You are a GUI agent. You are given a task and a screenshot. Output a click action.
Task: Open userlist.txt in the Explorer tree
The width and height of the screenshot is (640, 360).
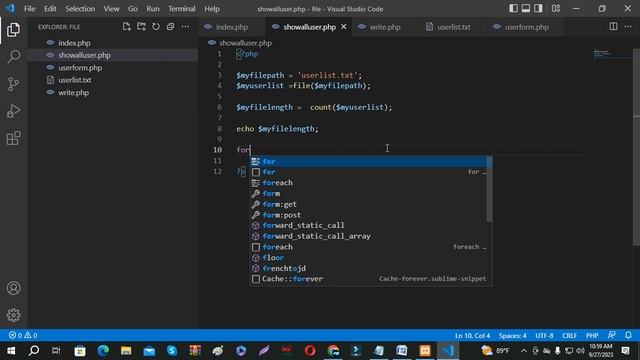(113, 80)
